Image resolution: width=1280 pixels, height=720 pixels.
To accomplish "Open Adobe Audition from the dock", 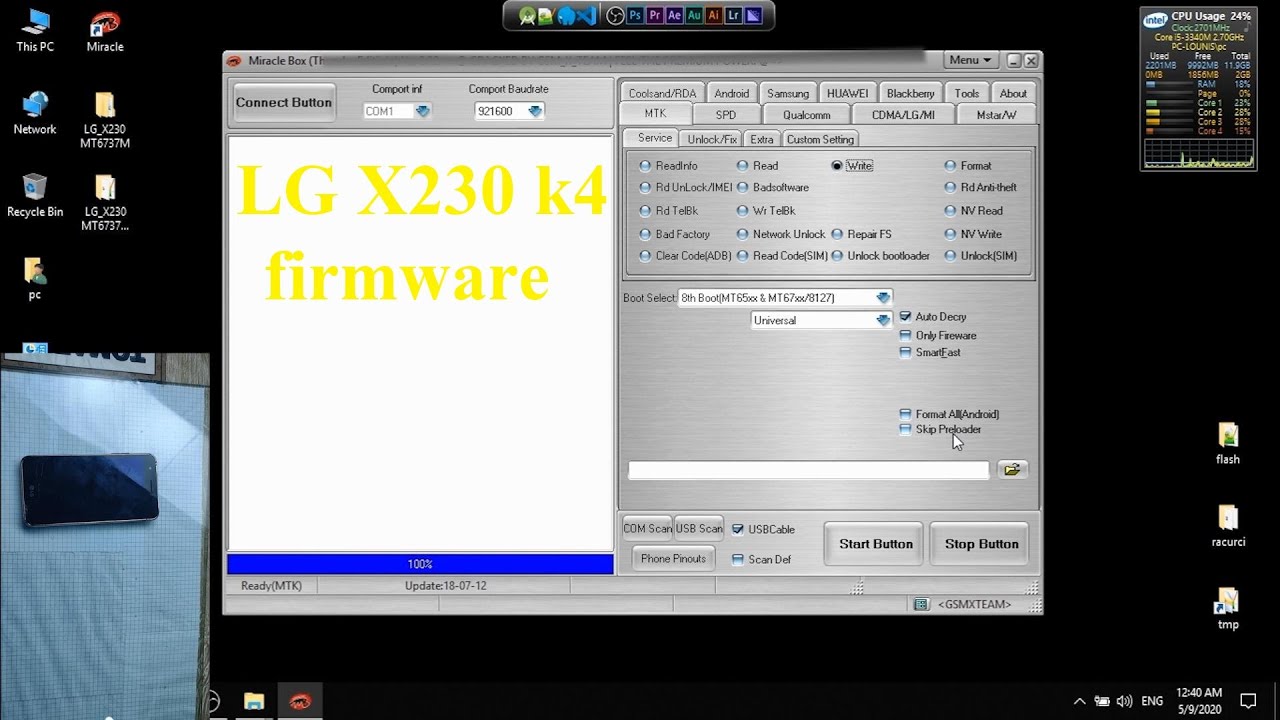I will (x=694, y=15).
